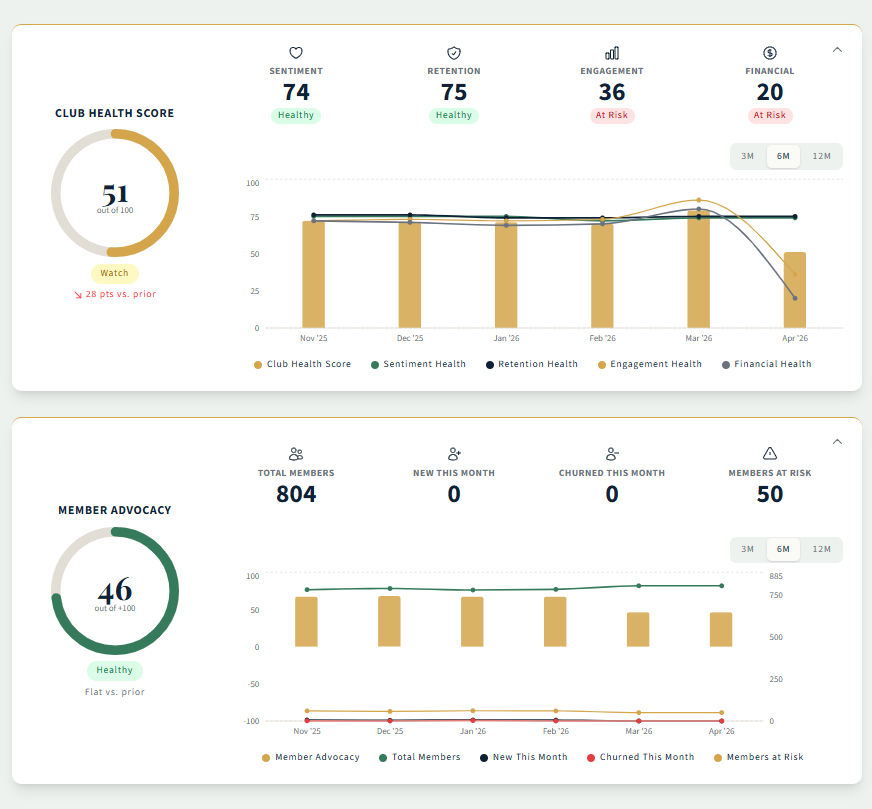Click the Churned This Month person-minus icon
872x809 pixels.
612,453
